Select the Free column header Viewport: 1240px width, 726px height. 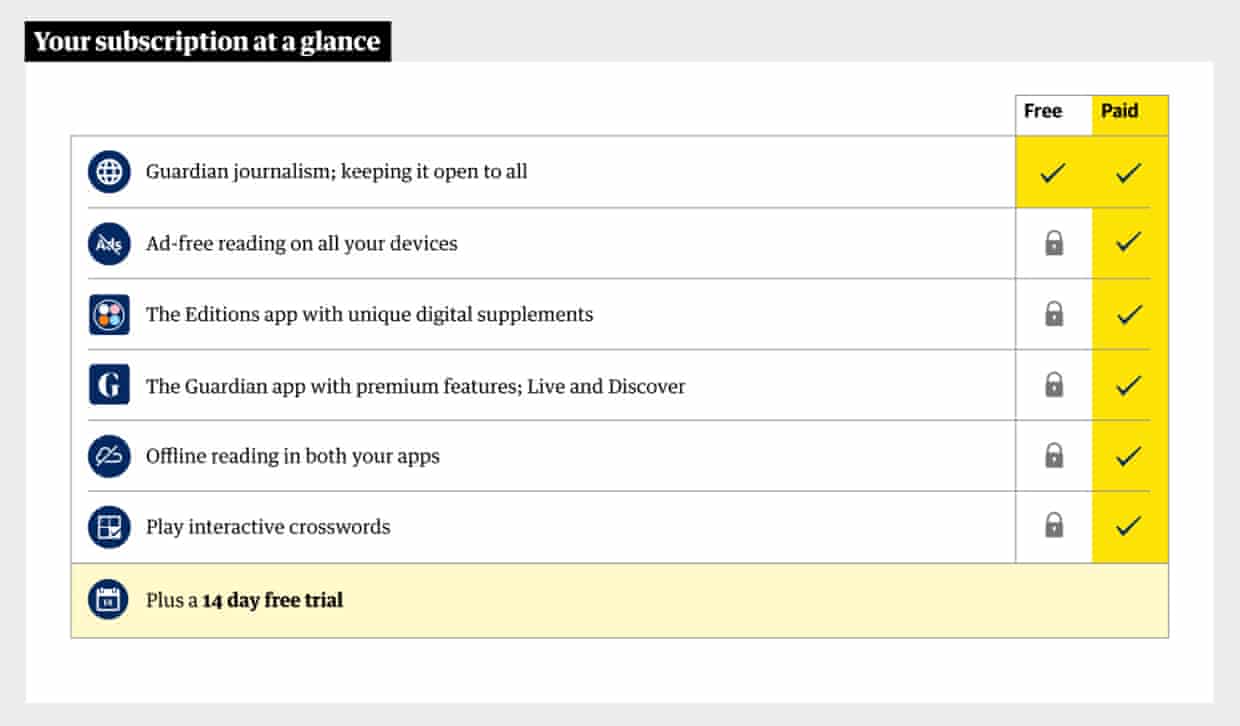coord(1043,112)
